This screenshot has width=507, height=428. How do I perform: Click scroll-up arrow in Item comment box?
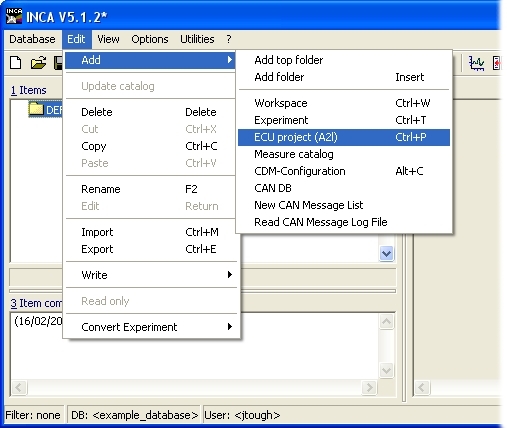[386, 321]
